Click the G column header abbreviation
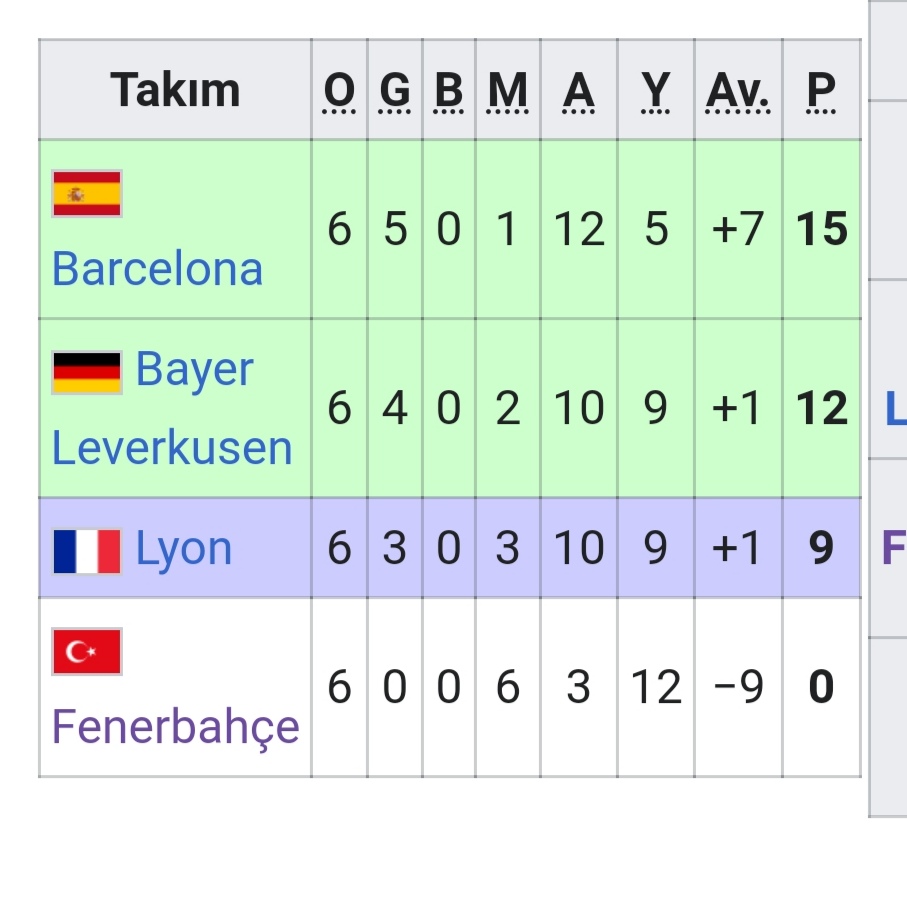This screenshot has width=907, height=900. pyautogui.click(x=394, y=91)
